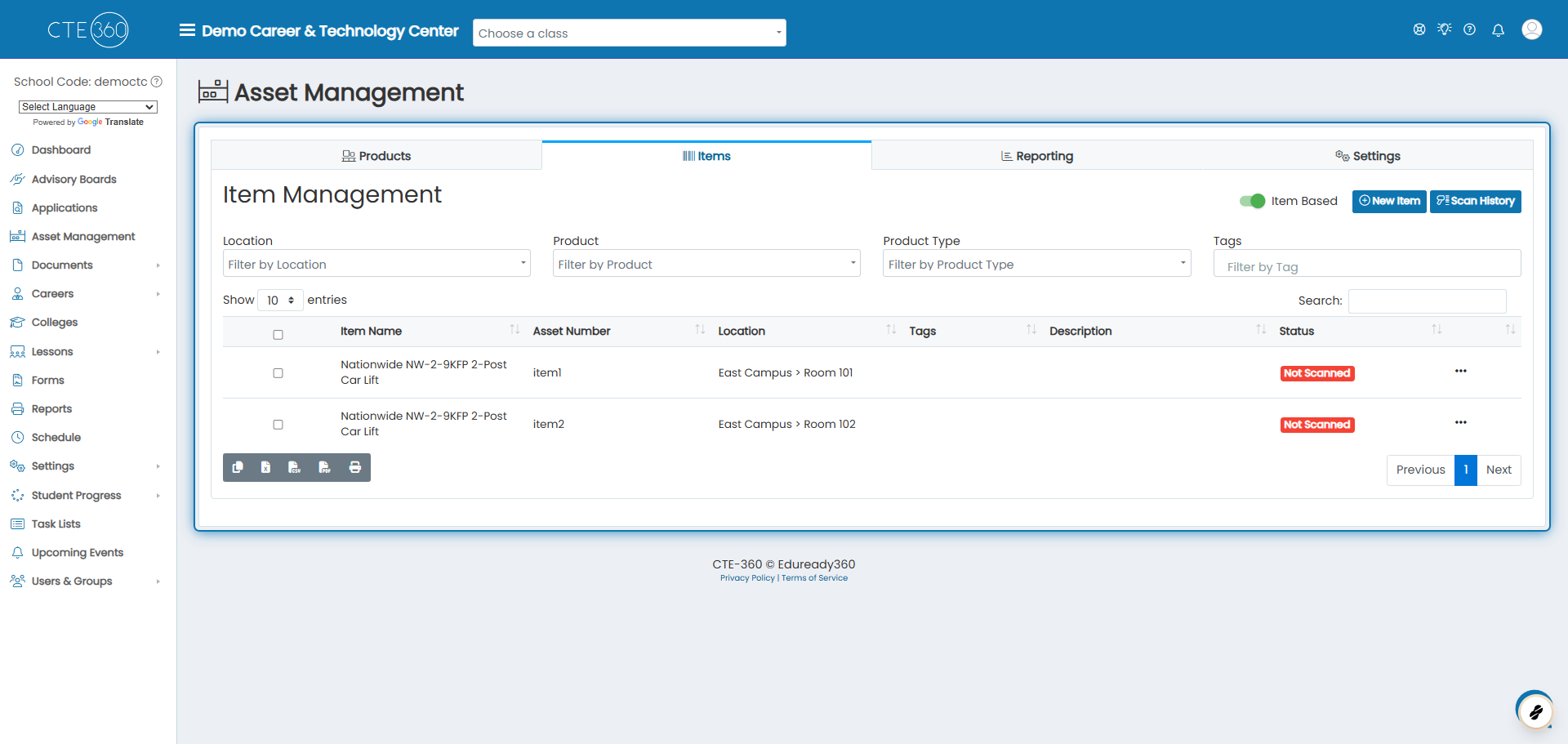1568x744 pixels.
Task: Print the items table
Action: pyautogui.click(x=355, y=467)
